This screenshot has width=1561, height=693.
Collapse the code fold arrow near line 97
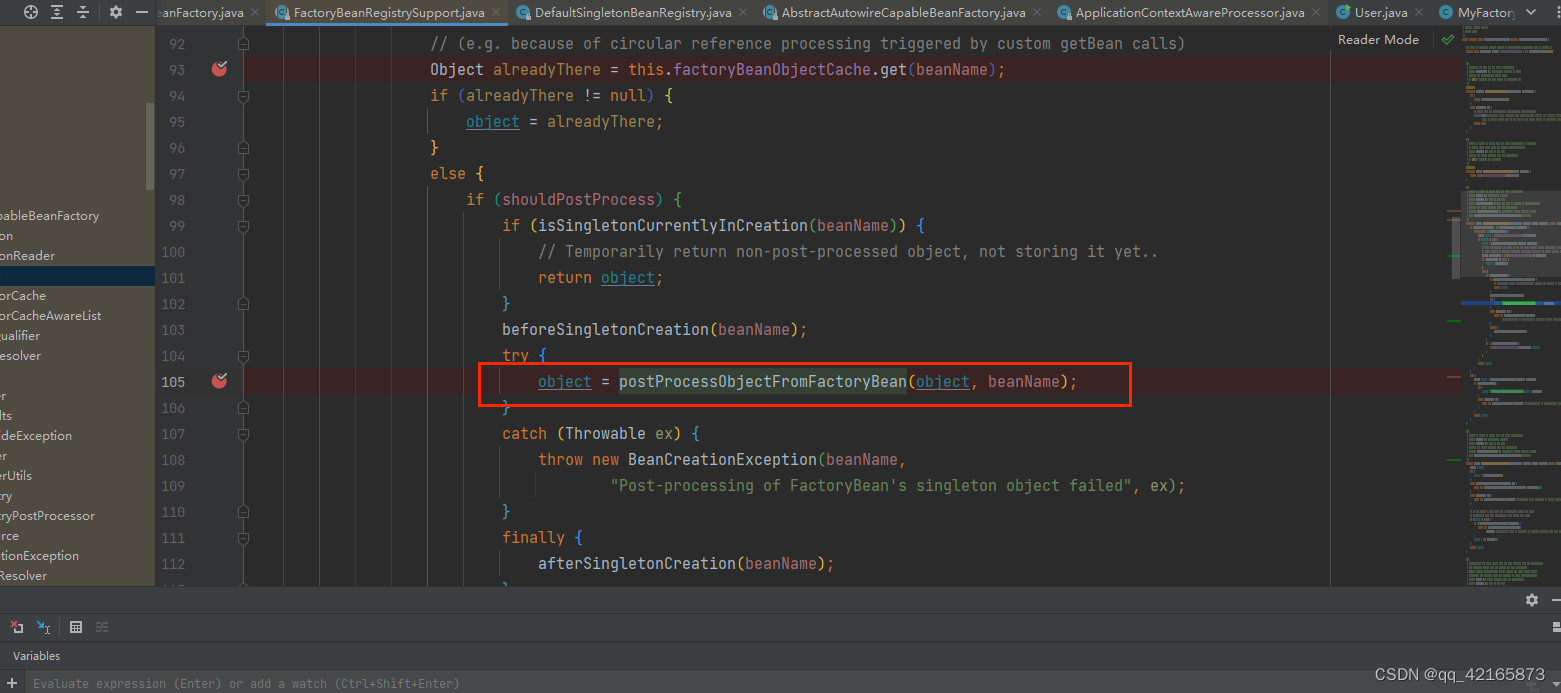click(x=242, y=173)
